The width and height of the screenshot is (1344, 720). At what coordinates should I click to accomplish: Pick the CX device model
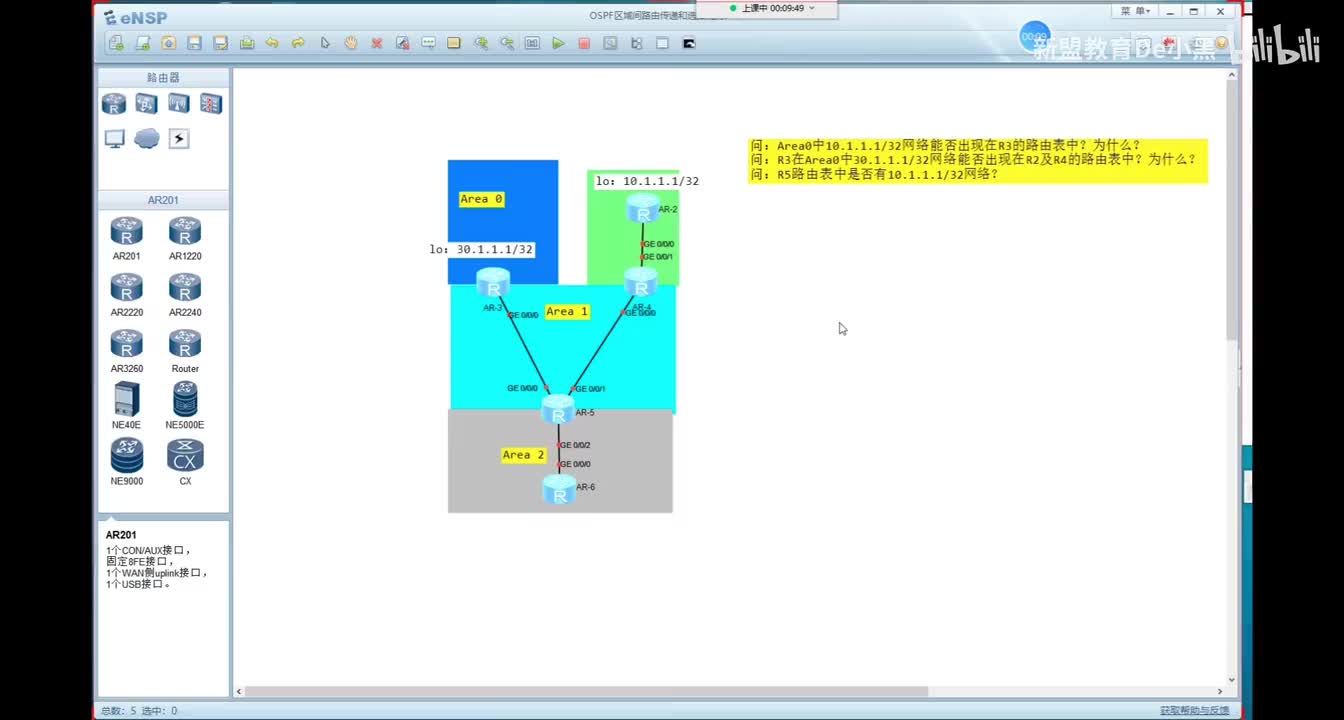click(185, 462)
